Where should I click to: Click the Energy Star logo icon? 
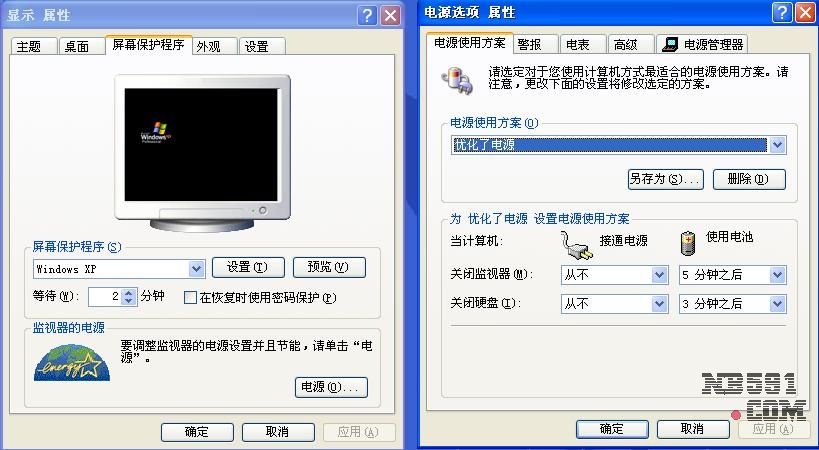point(72,362)
